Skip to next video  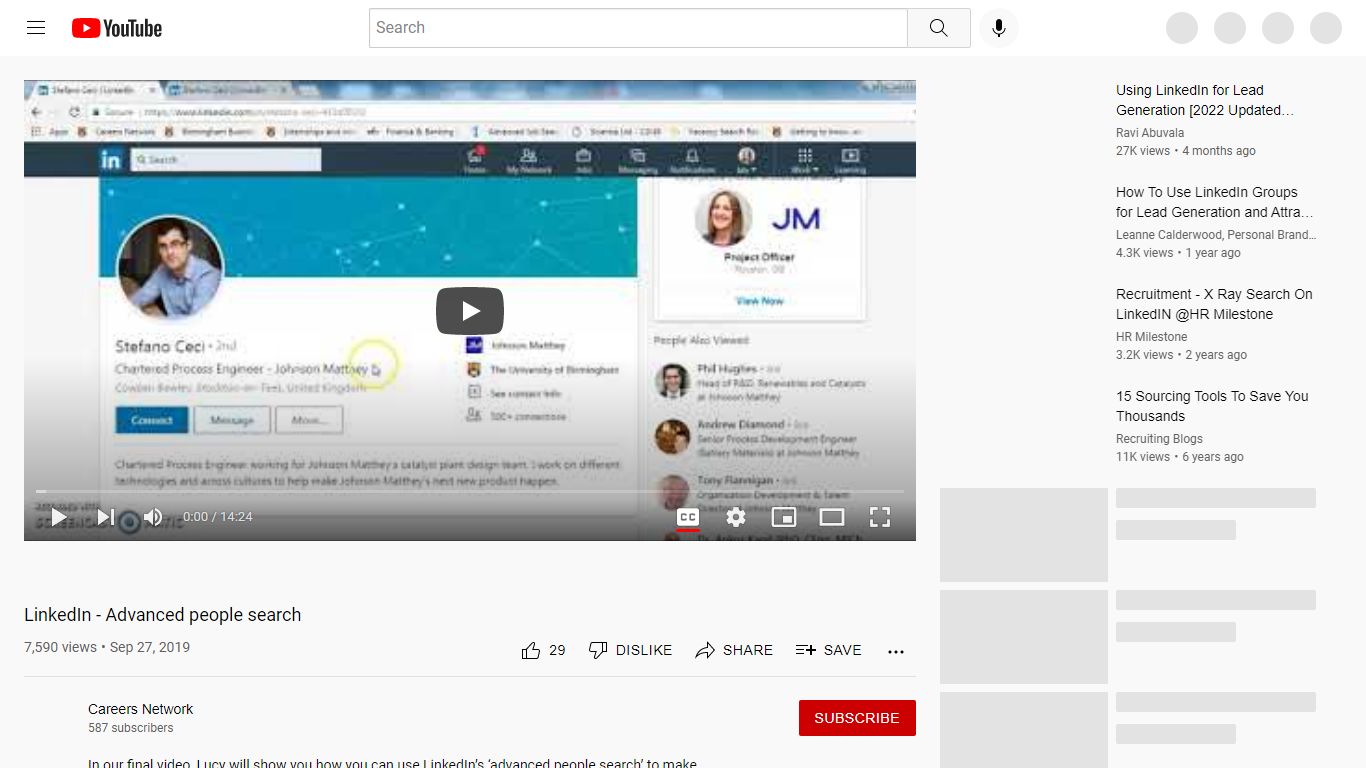106,517
